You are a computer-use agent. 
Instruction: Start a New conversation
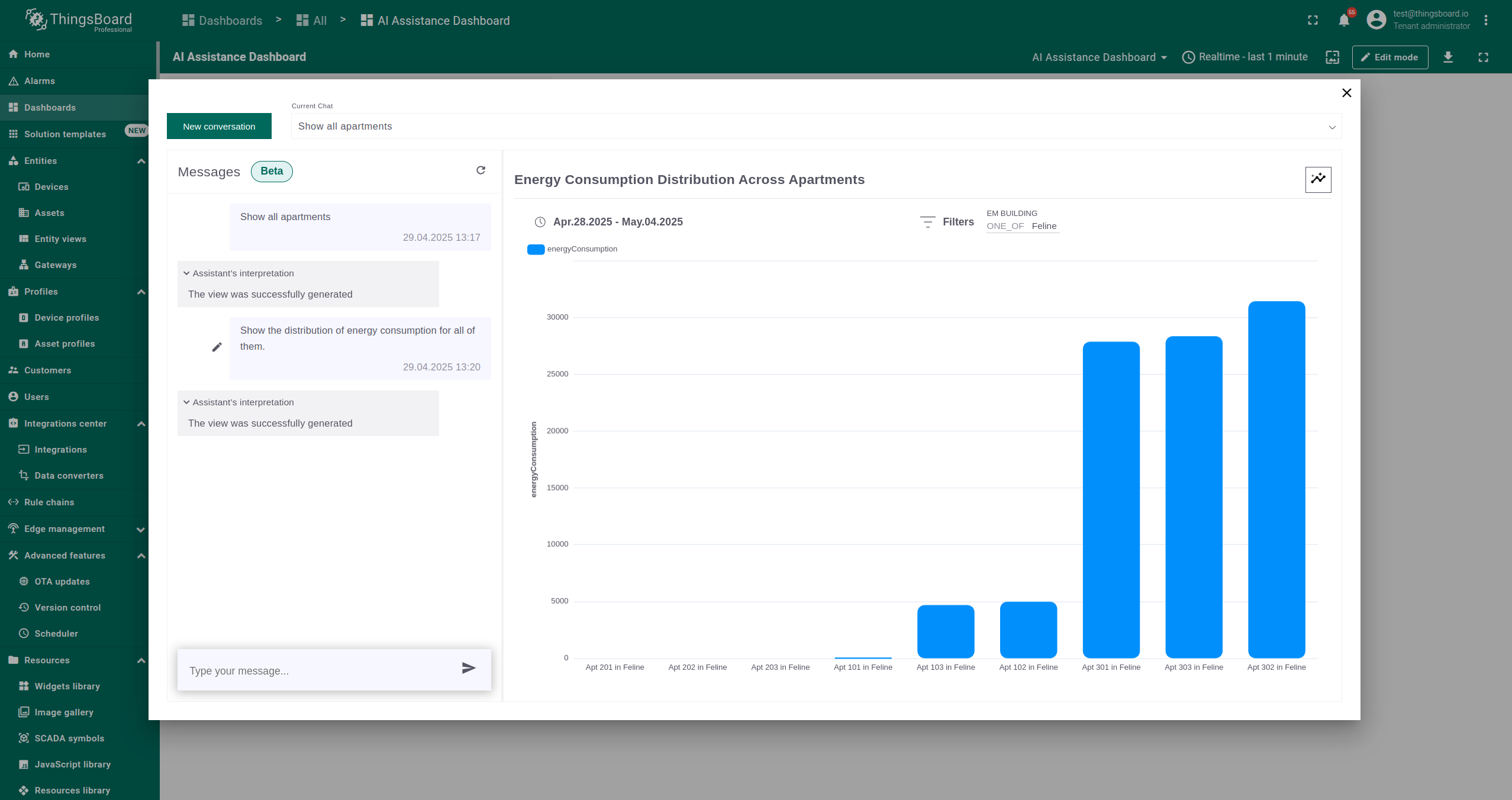click(x=219, y=127)
